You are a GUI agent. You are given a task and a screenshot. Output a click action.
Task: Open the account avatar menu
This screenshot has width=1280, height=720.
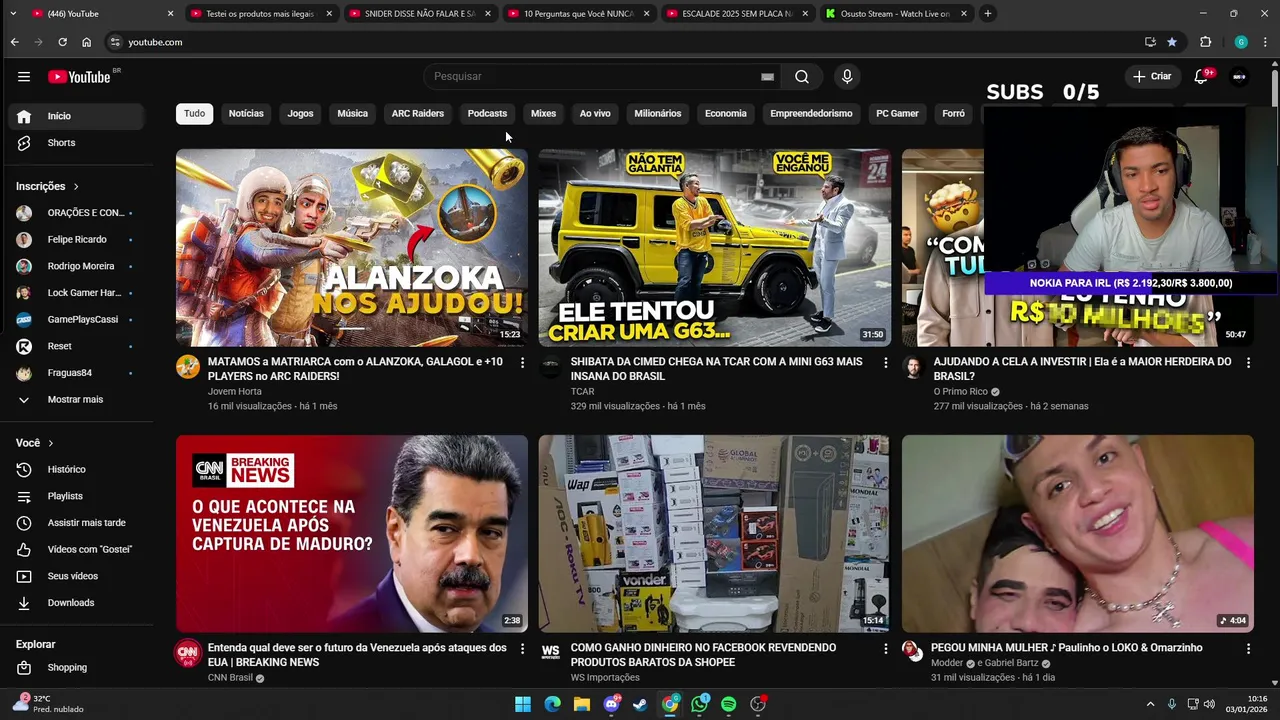(1239, 77)
